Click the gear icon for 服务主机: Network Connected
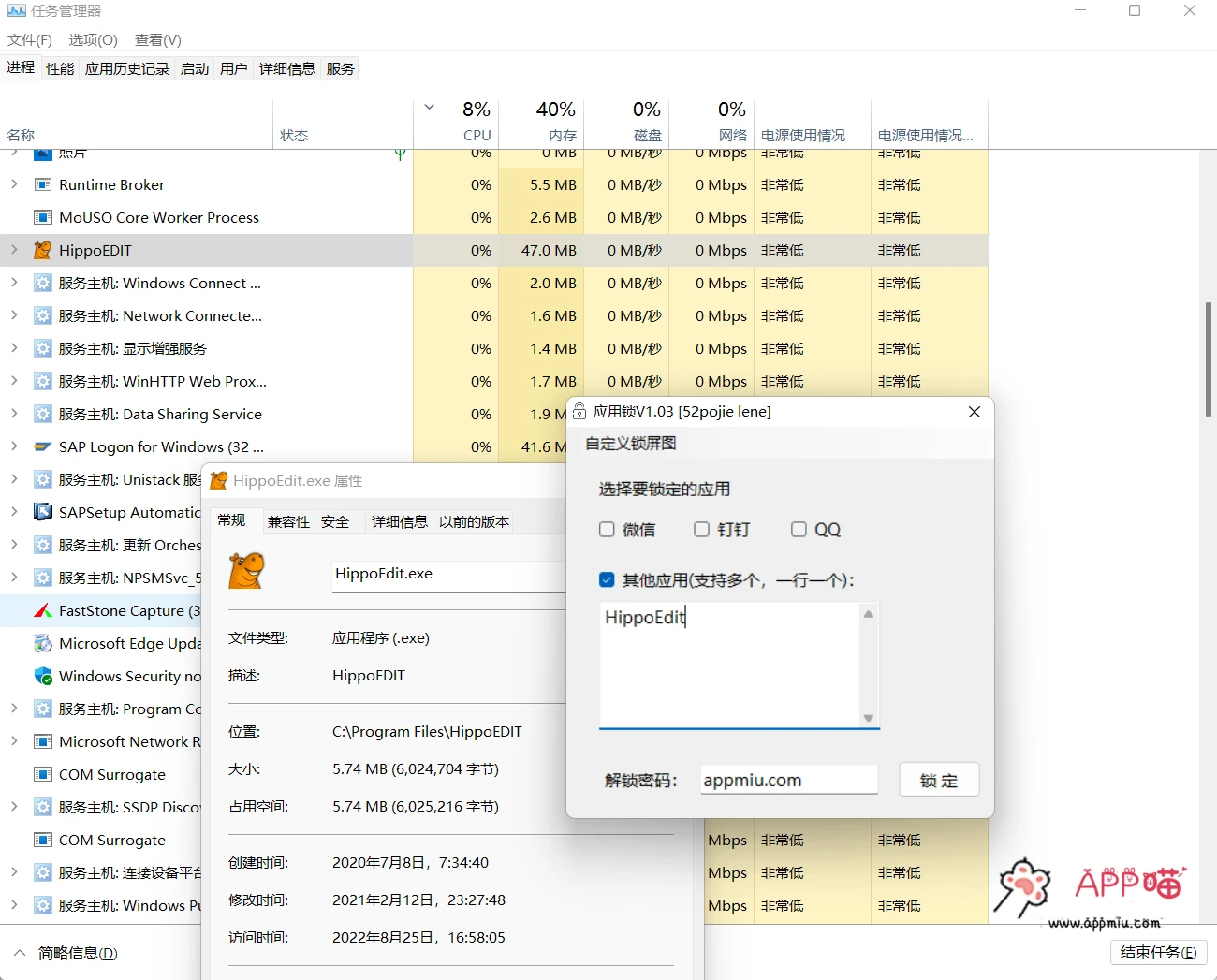The image size is (1217, 980). coord(42,315)
